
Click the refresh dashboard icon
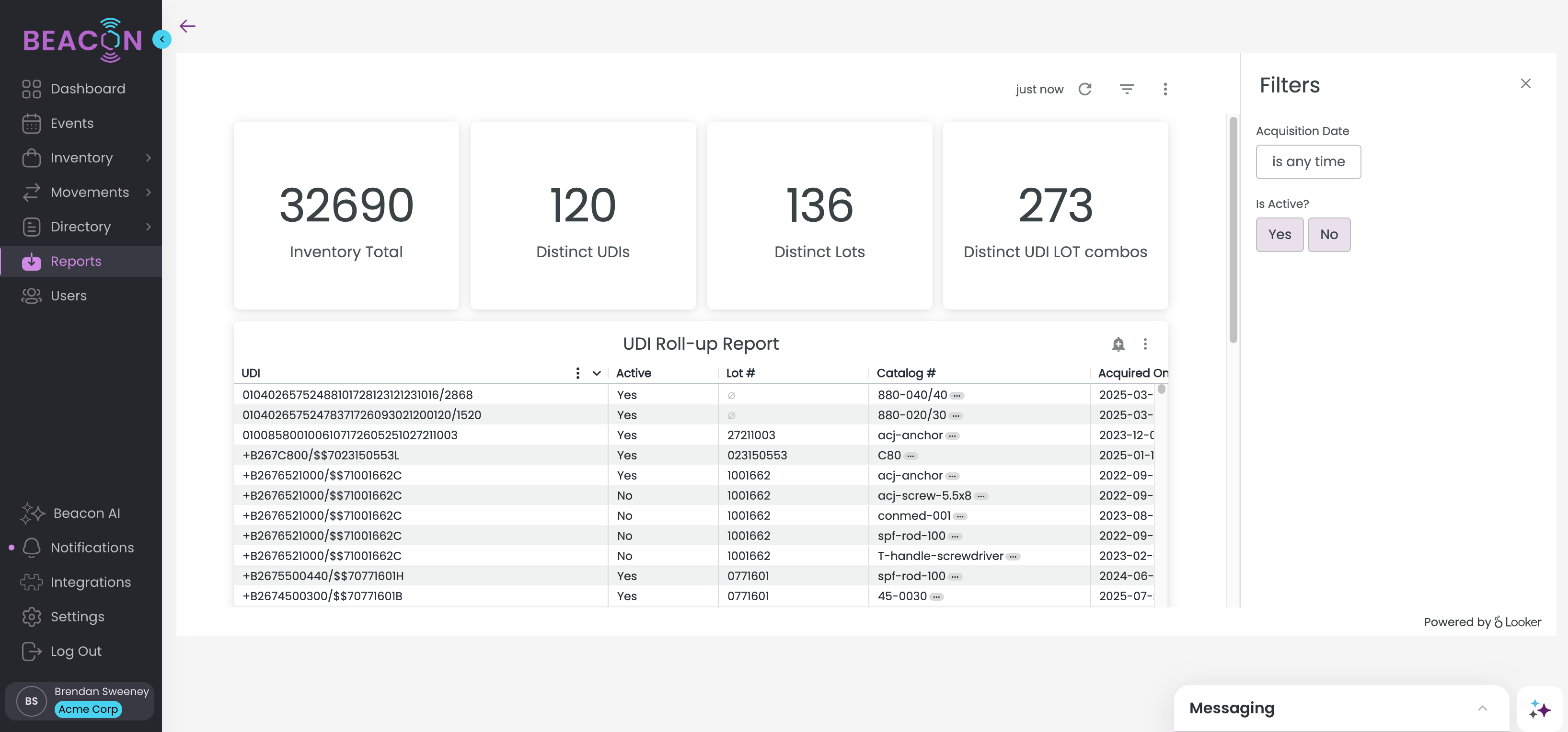coord(1084,90)
